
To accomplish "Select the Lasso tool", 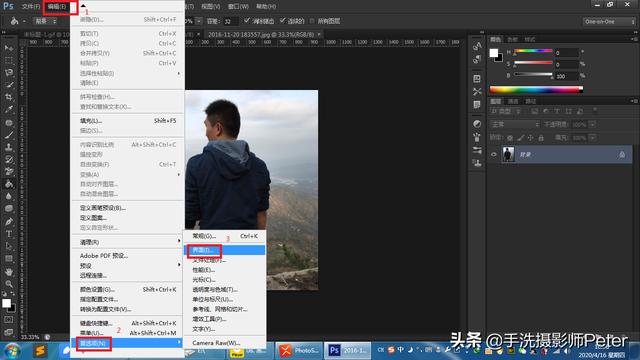I will 9,73.
